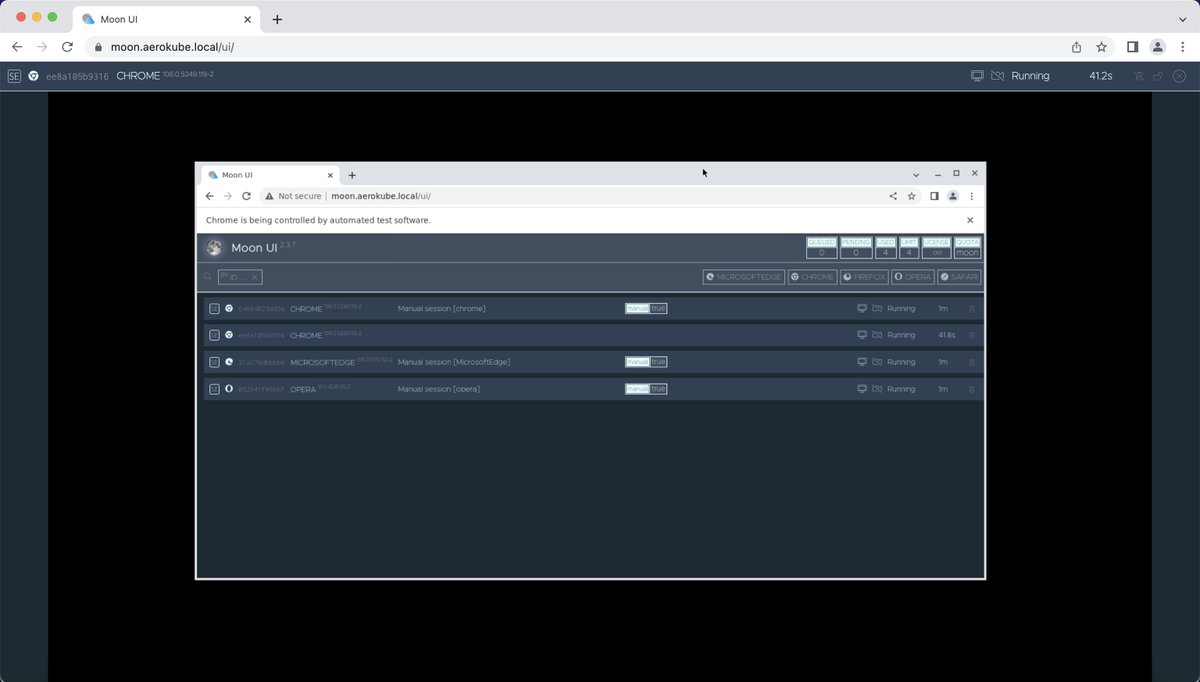The height and width of the screenshot is (682, 1200).
Task: Open the outer browser three-dot menu
Action: coord(1183,47)
